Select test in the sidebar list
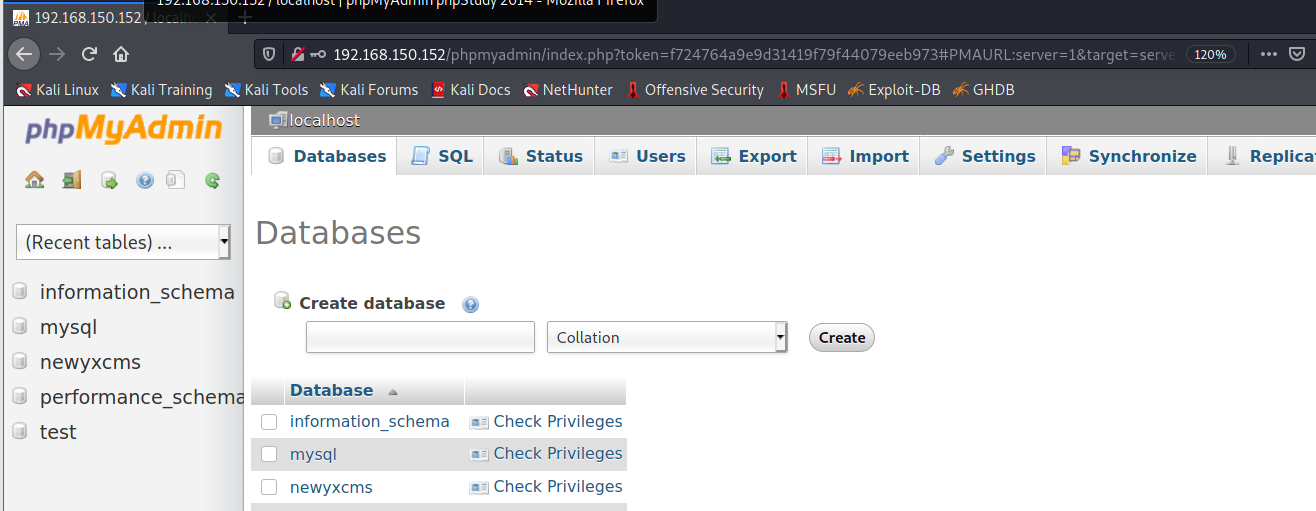 tap(58, 432)
